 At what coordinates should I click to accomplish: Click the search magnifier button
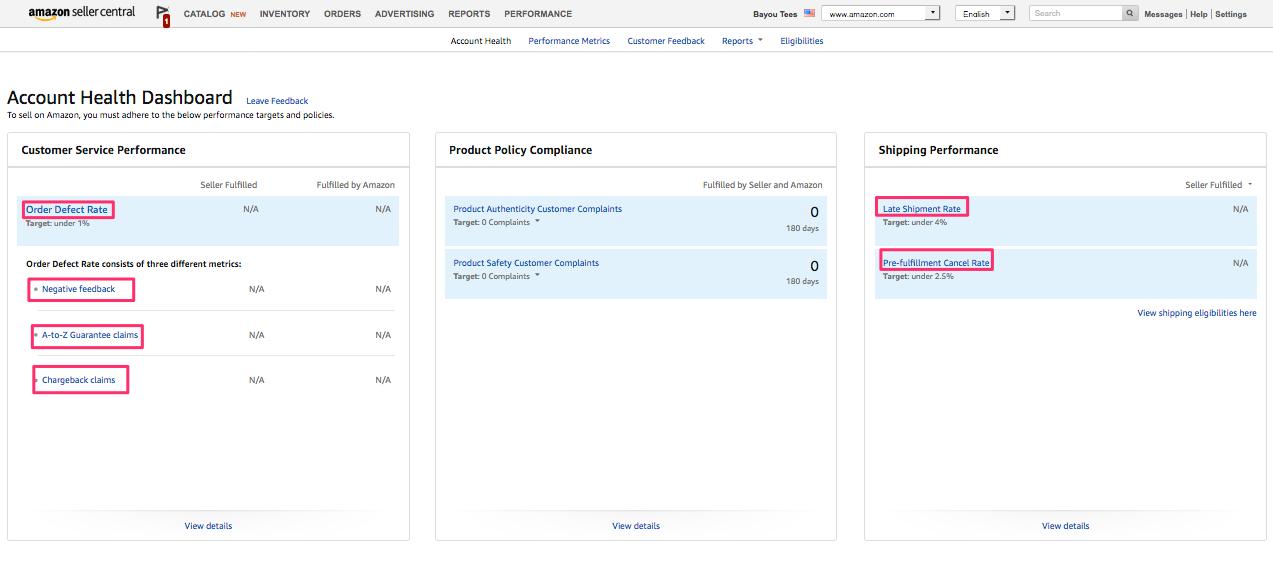[x=1130, y=14]
